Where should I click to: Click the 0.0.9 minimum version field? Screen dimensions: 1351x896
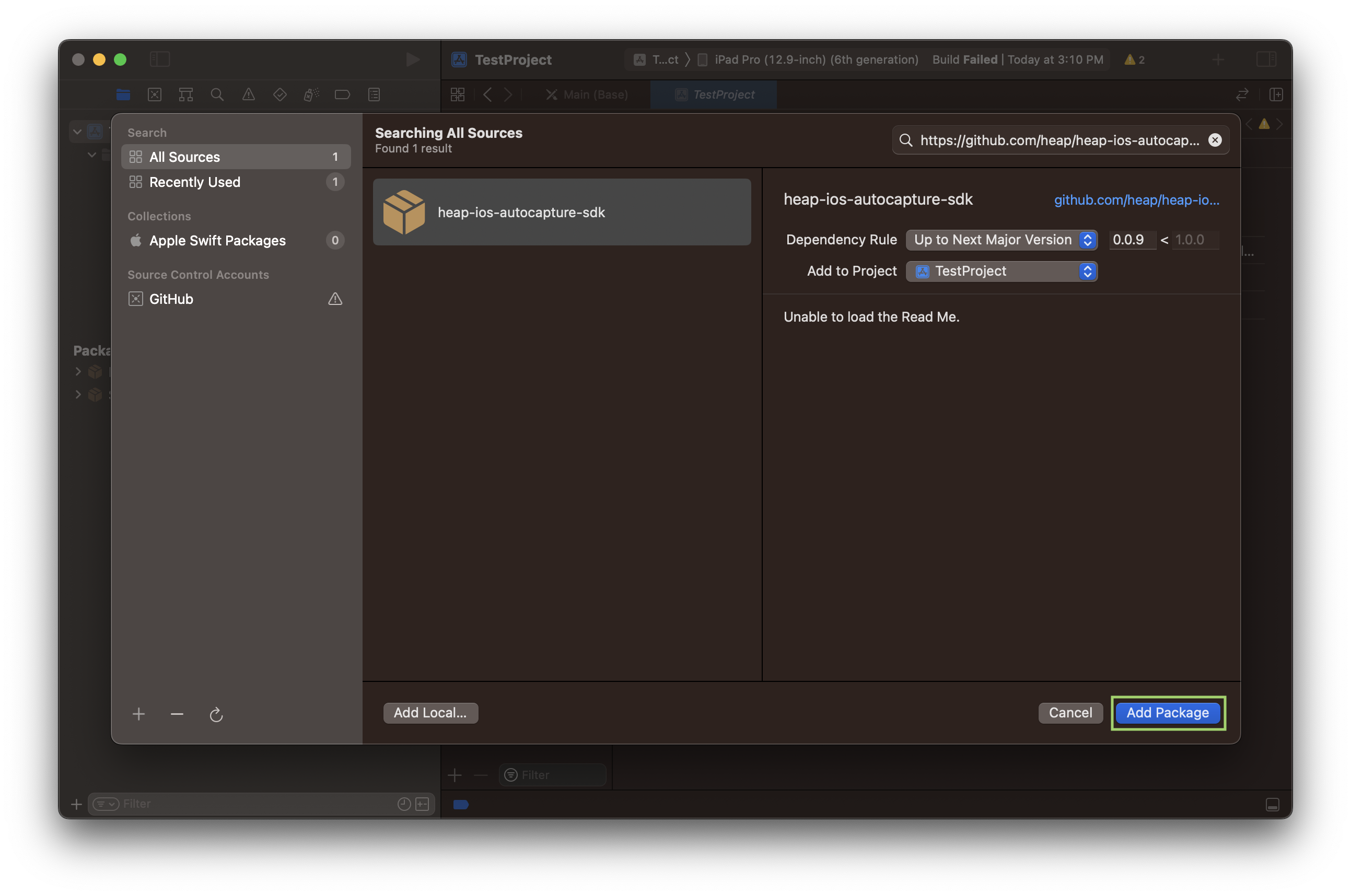[1131, 240]
